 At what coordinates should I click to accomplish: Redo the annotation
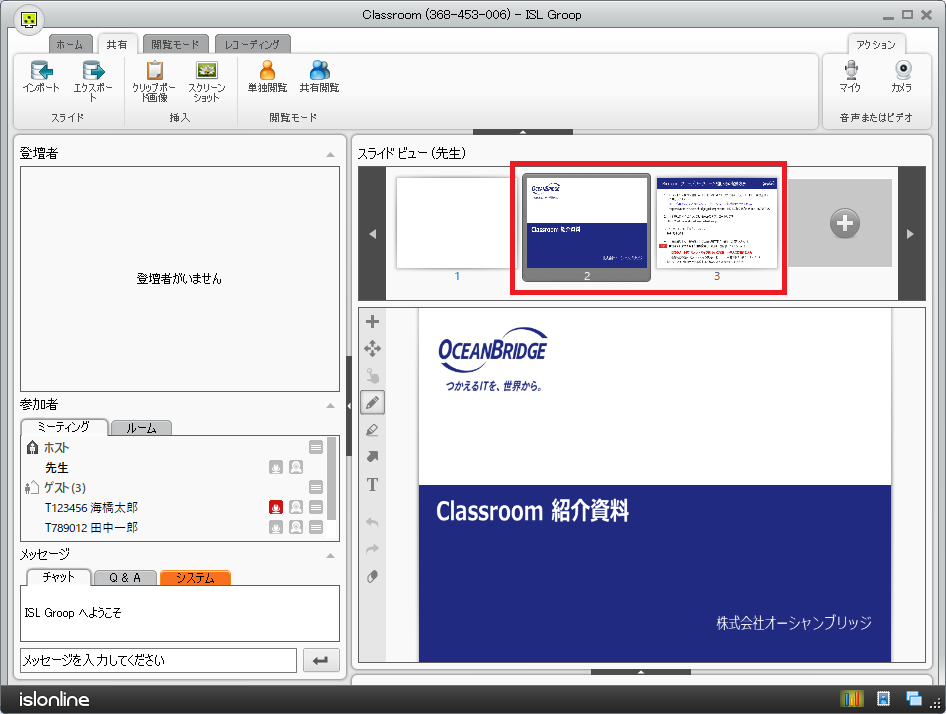point(372,549)
